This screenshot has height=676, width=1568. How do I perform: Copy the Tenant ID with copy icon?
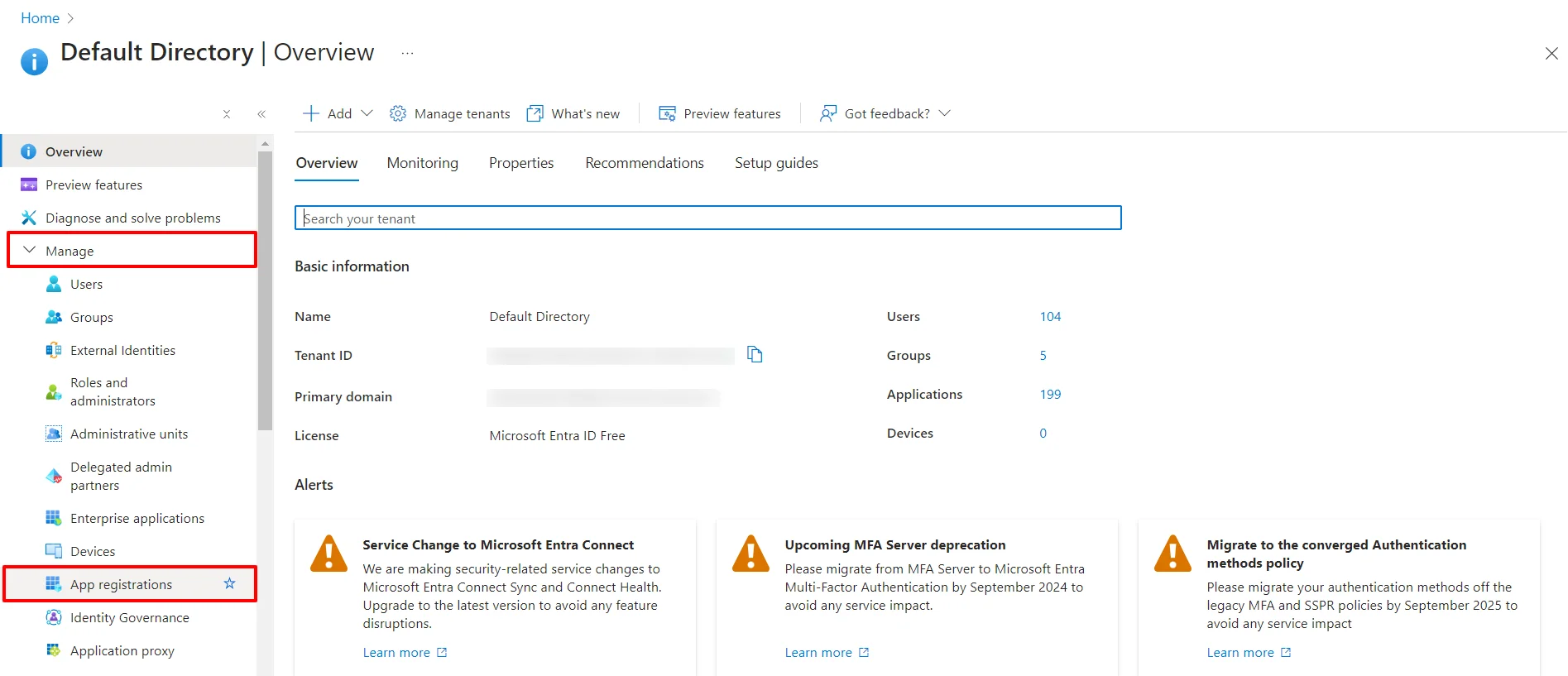click(x=755, y=354)
